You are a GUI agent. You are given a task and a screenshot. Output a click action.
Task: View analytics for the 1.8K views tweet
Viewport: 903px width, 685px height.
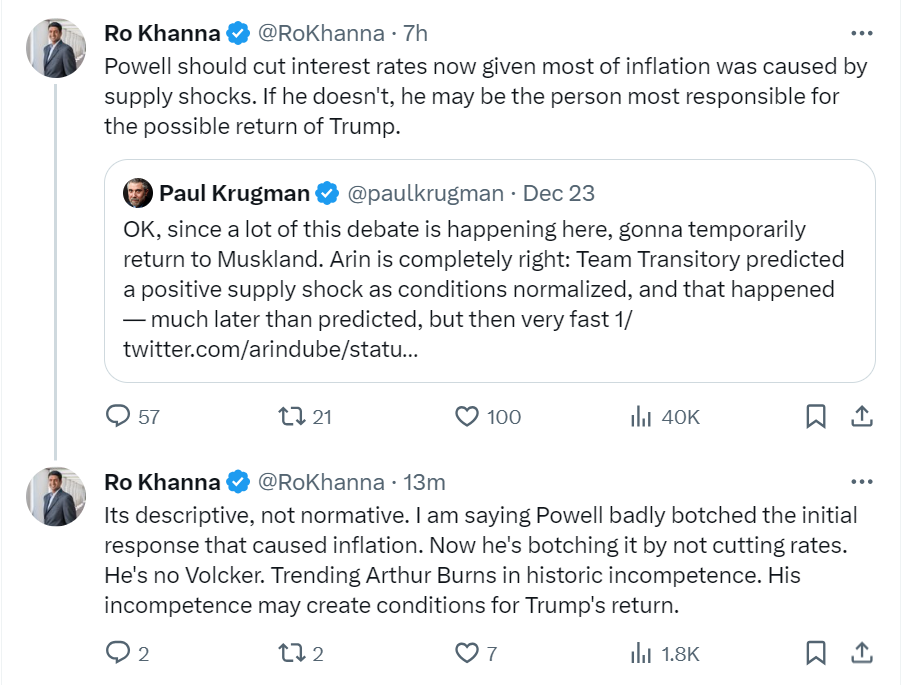641,653
